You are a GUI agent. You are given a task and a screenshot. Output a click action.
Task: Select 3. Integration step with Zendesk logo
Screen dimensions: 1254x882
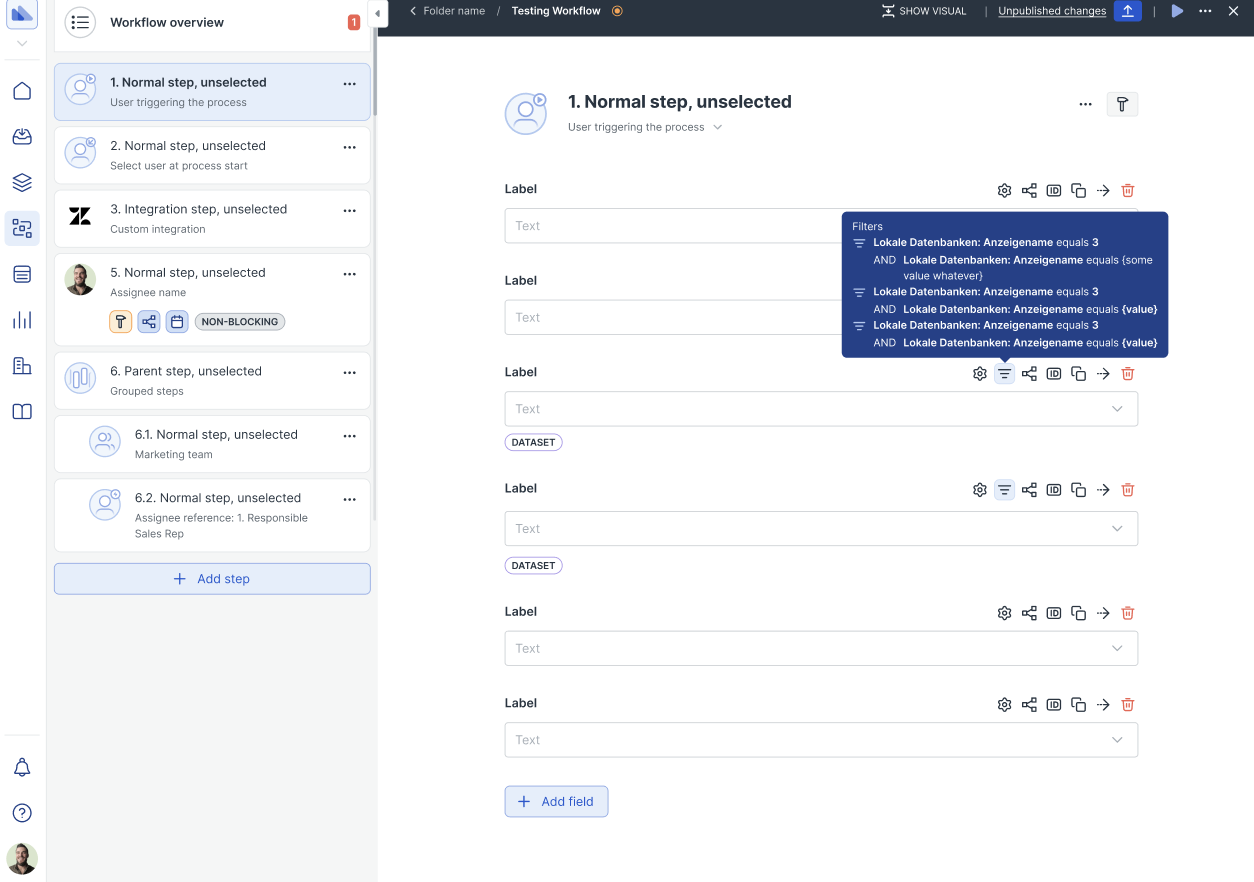pos(212,218)
